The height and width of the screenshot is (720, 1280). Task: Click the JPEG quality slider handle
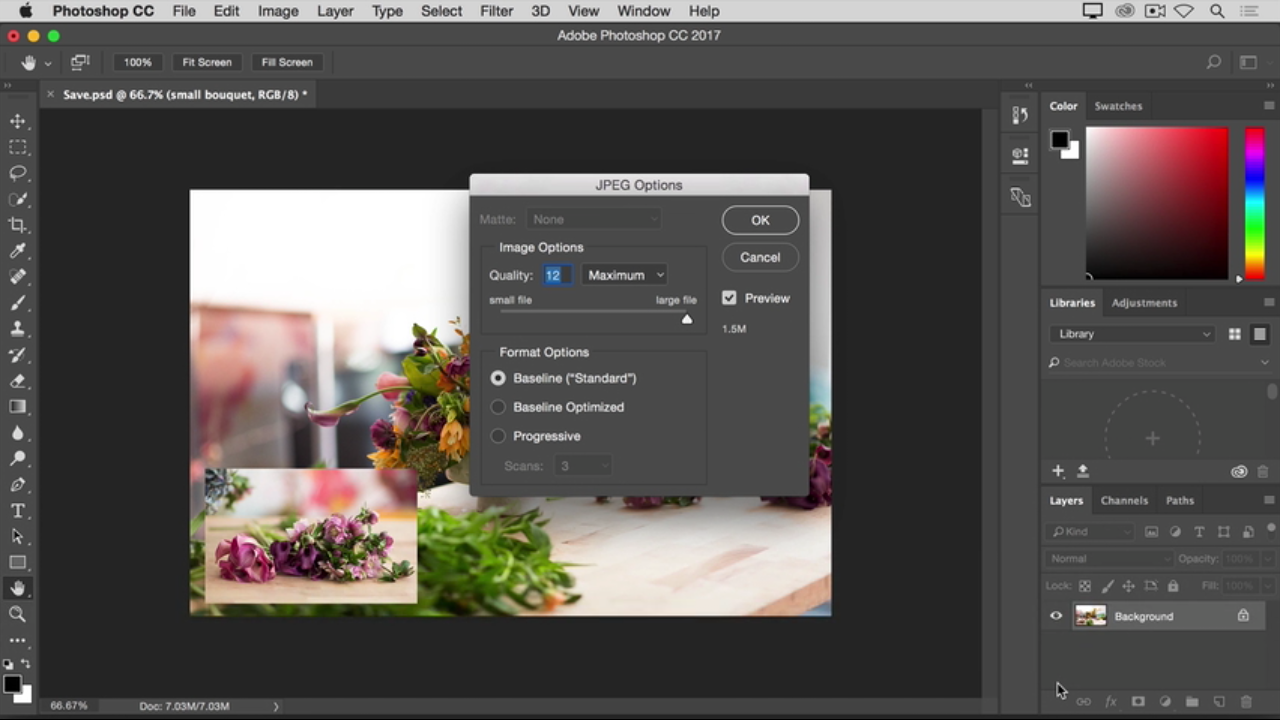(687, 319)
